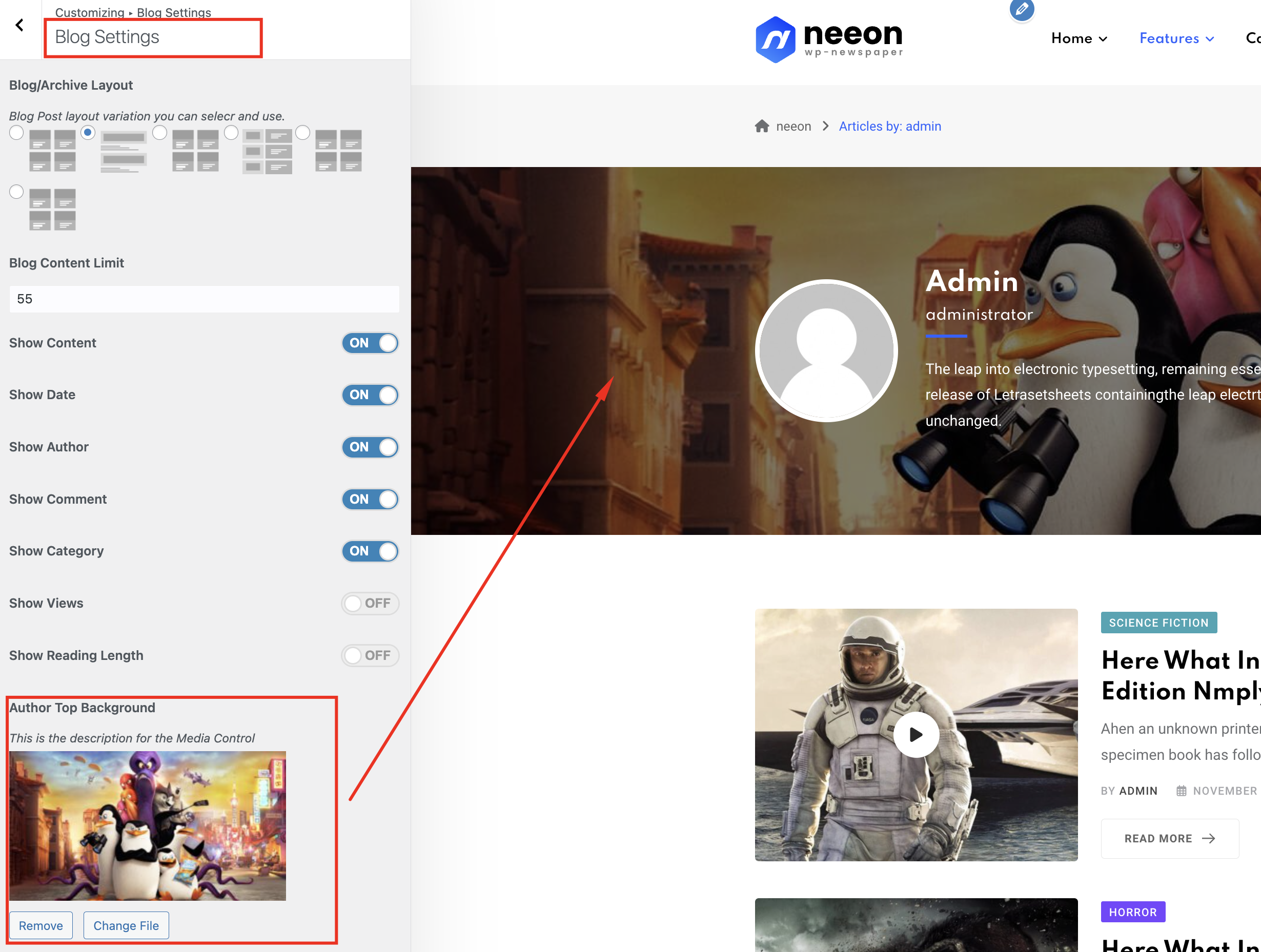Click the neeon breadcrumb link
1261x952 pixels.
click(794, 126)
